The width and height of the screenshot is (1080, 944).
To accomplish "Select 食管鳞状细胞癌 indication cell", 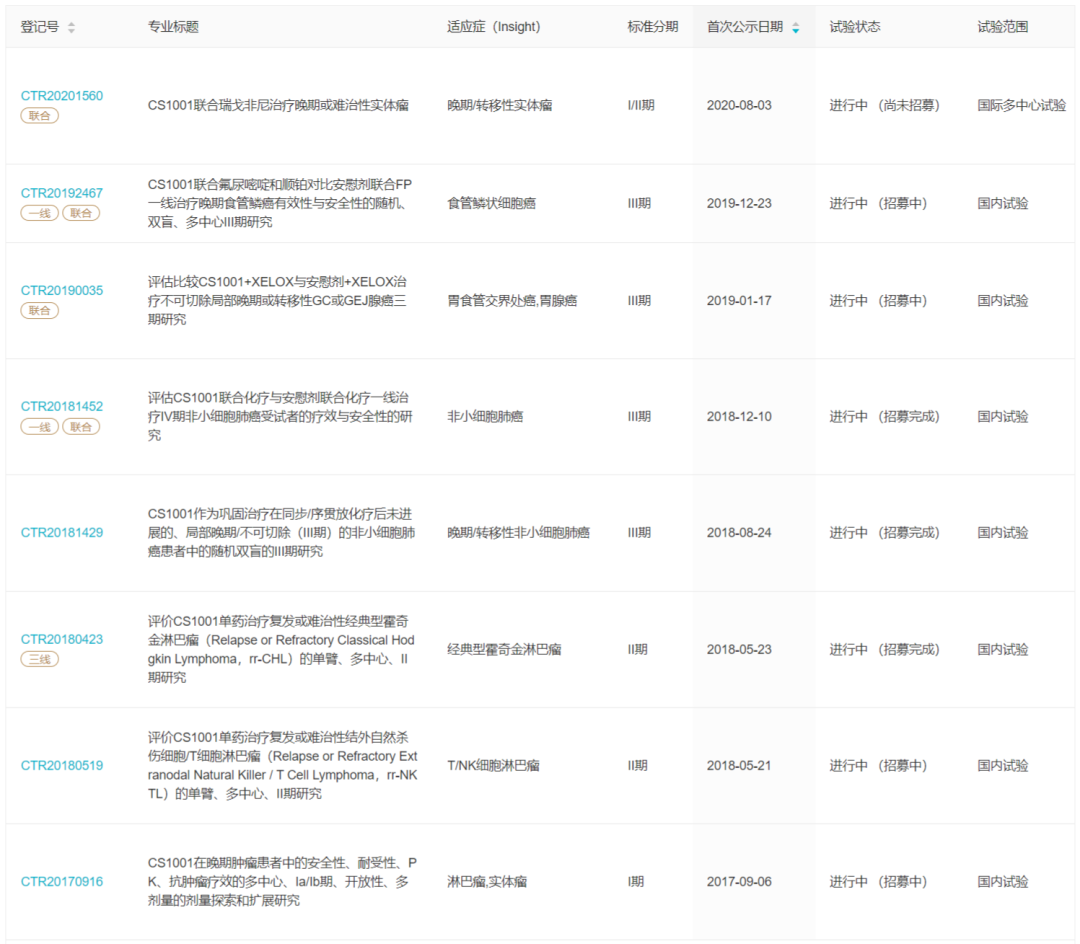I will pyautogui.click(x=491, y=203).
